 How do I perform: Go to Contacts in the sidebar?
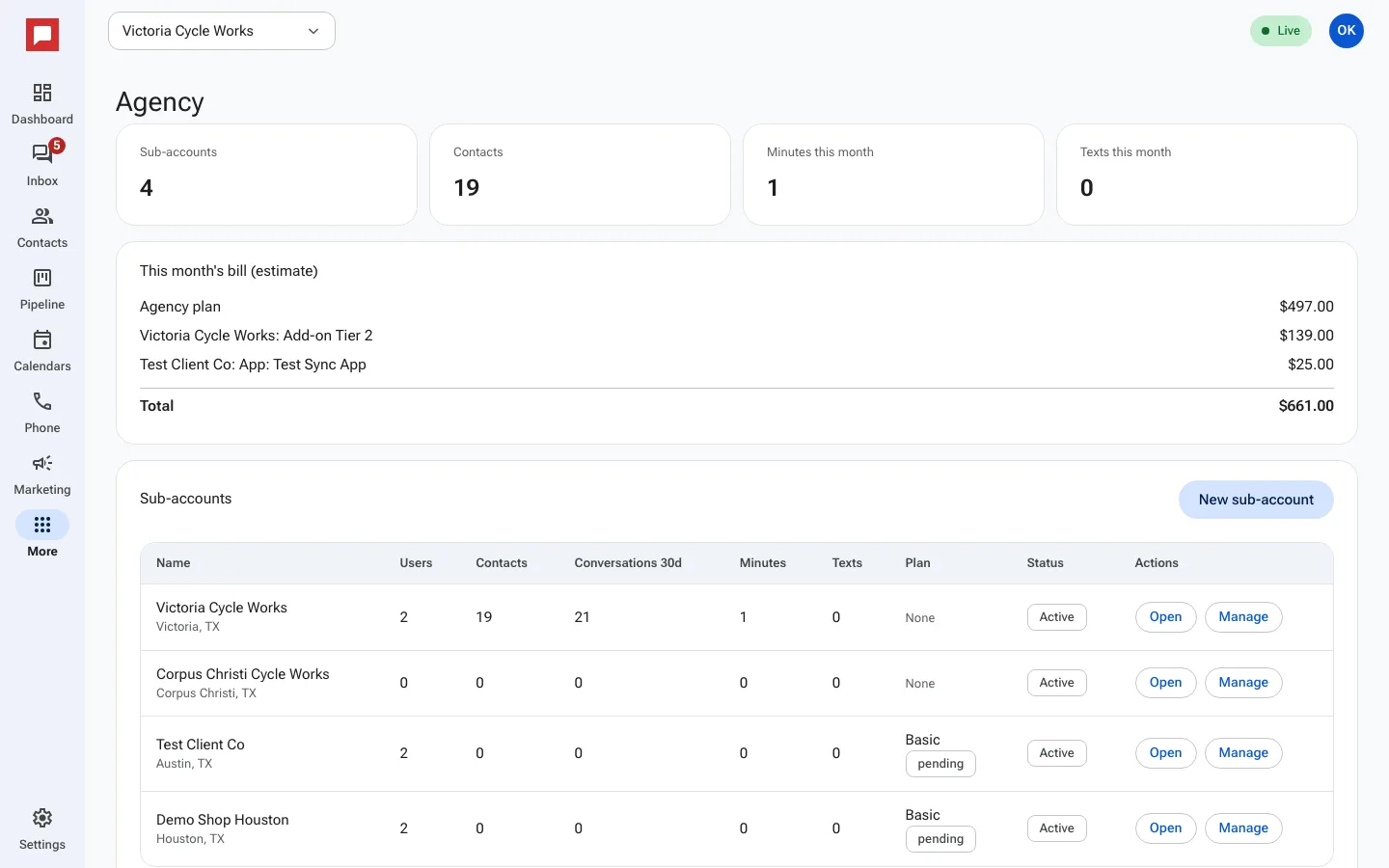coord(42,228)
